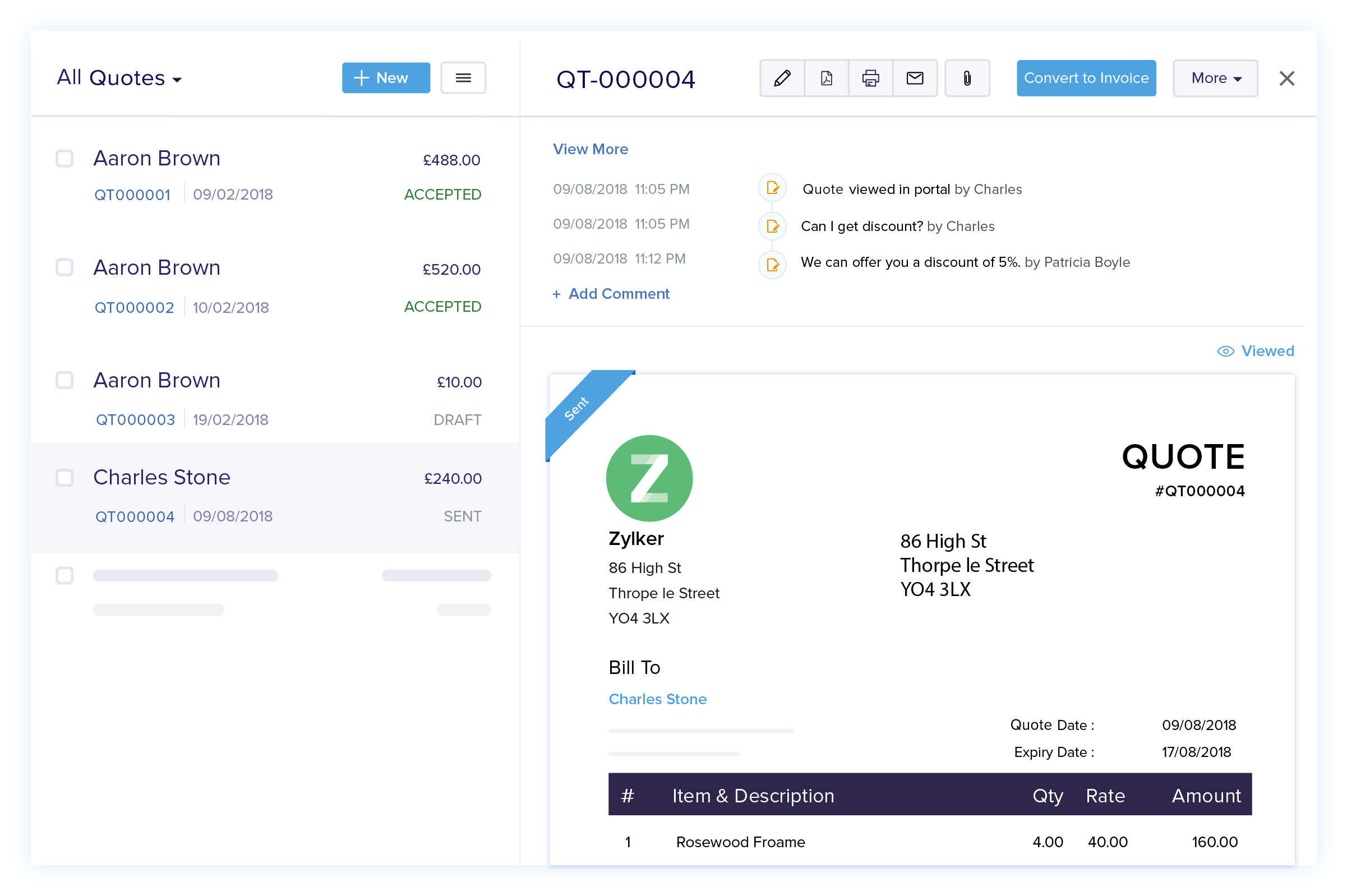
Task: Expand the timeline with View More
Action: (x=591, y=149)
